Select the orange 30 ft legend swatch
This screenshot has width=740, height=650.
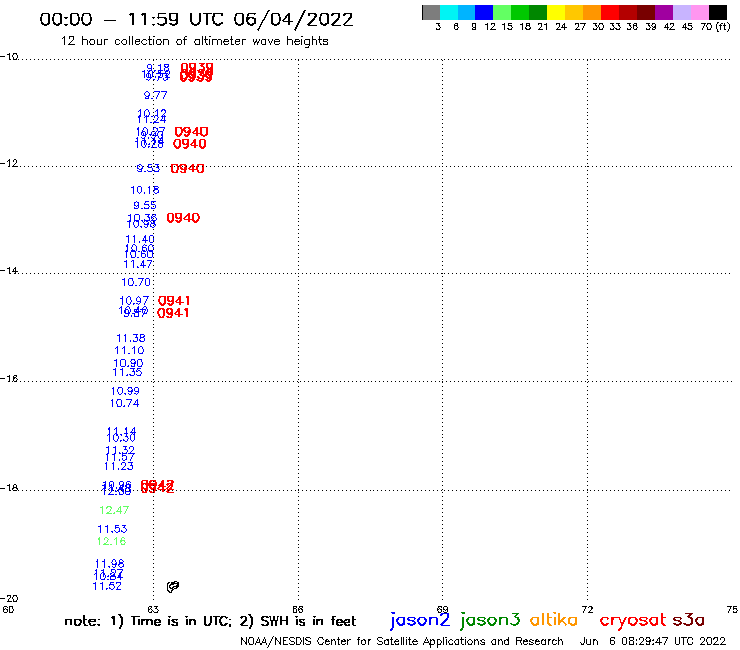coord(592,12)
